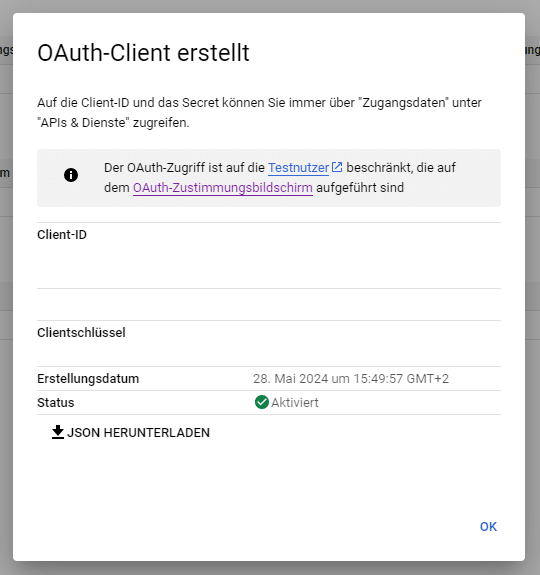Image resolution: width=540 pixels, height=575 pixels.
Task: Confirm the dialog with OK
Action: click(x=488, y=527)
